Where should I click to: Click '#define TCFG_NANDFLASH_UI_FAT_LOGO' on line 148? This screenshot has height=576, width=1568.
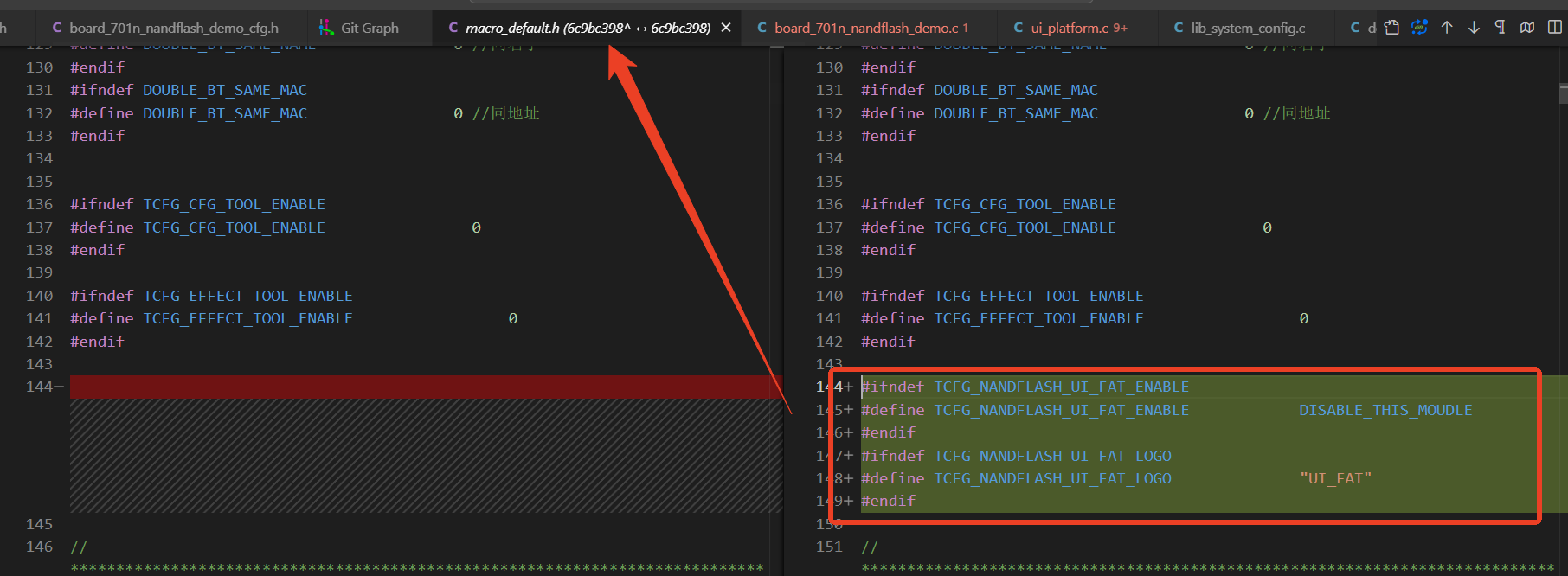click(1016, 478)
